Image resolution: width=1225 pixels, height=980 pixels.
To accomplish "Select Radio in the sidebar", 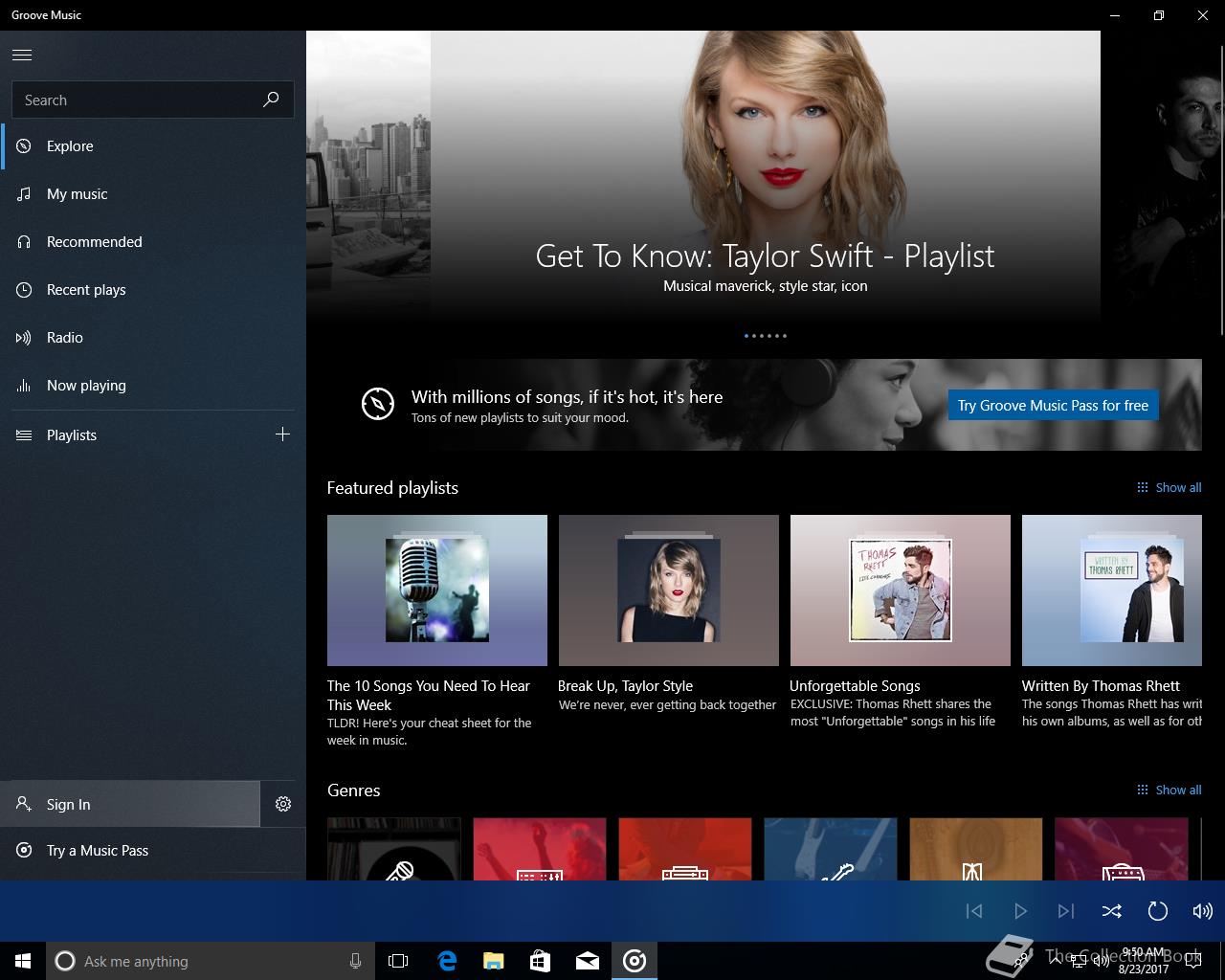I will [153, 338].
